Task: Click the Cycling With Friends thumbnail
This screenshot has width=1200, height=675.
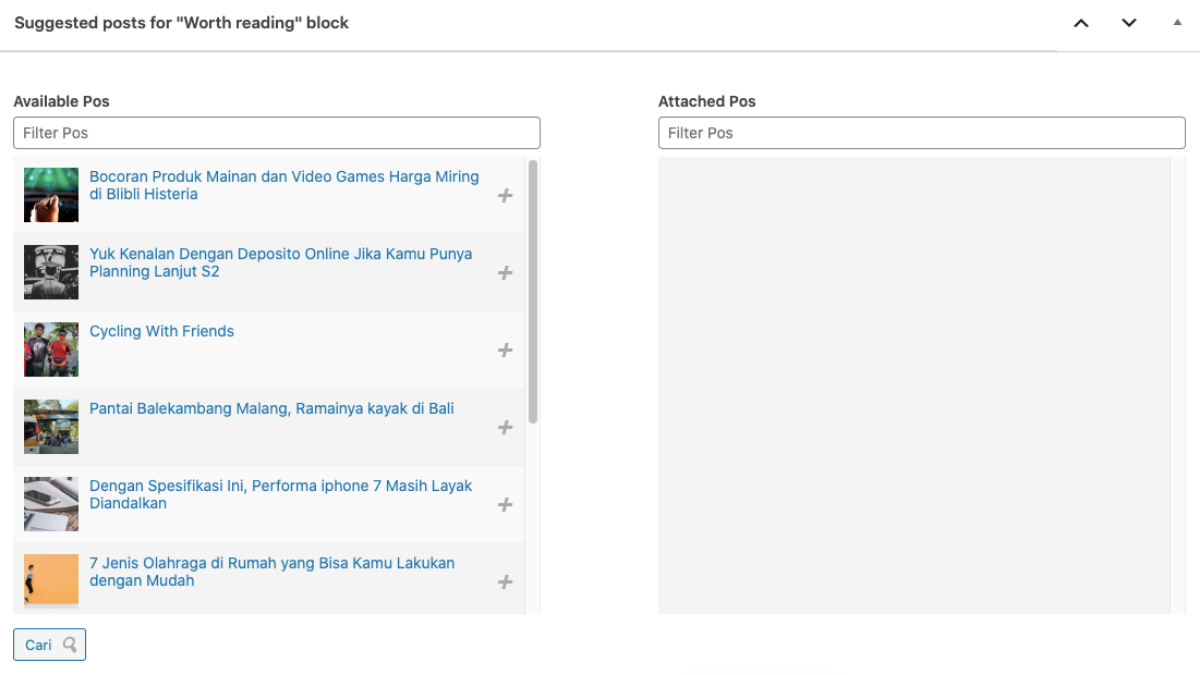Action: click(51, 350)
